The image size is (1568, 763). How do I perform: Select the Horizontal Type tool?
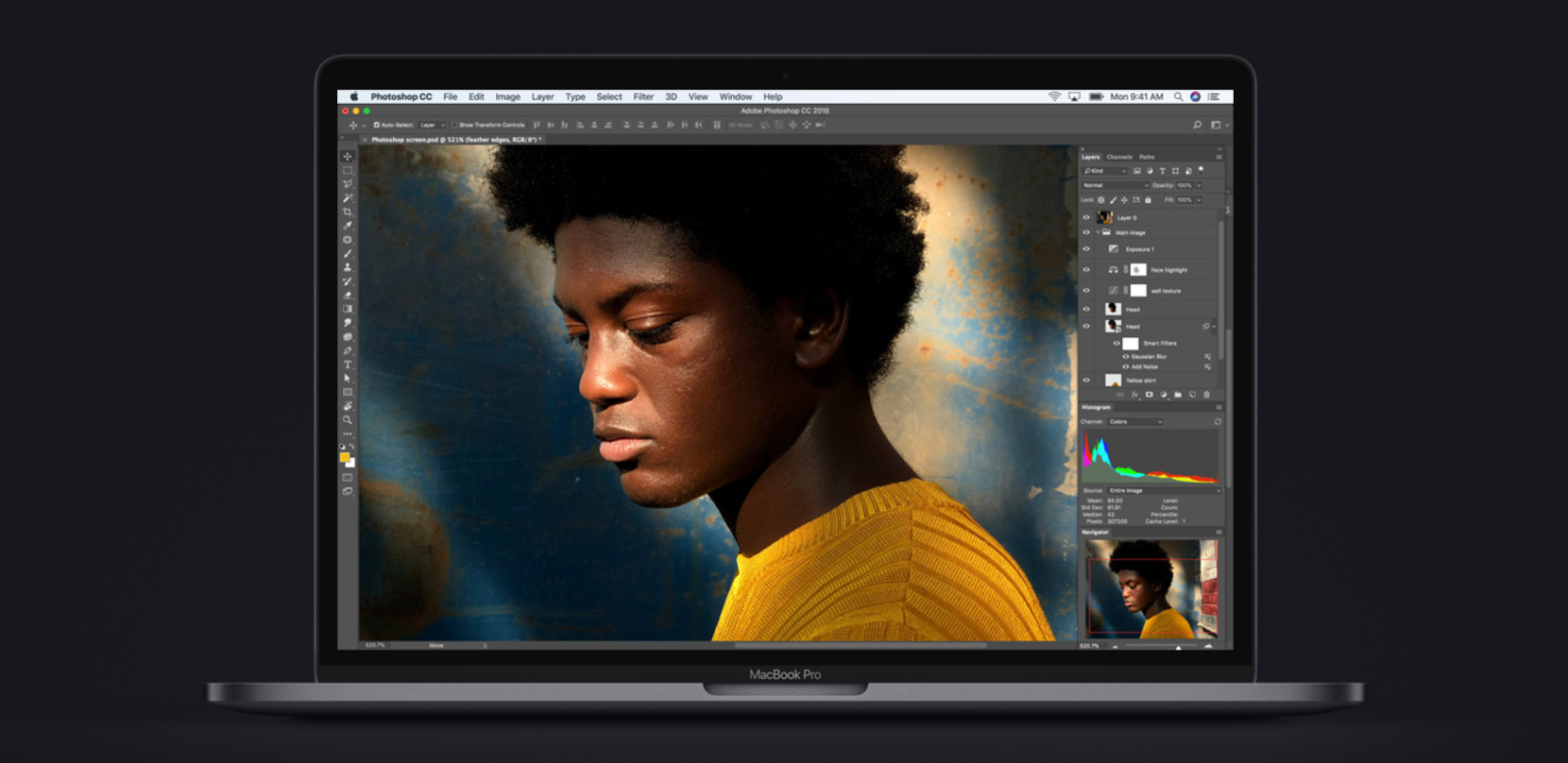coord(347,364)
